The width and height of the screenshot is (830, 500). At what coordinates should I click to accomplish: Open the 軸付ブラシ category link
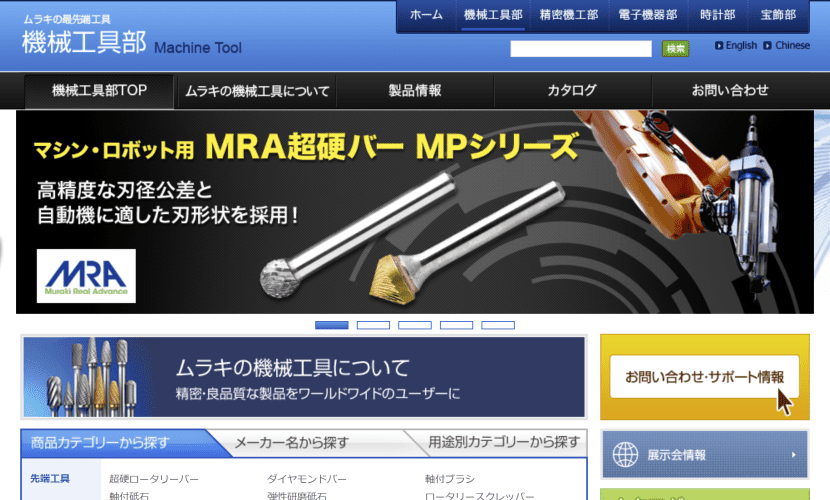tap(450, 479)
